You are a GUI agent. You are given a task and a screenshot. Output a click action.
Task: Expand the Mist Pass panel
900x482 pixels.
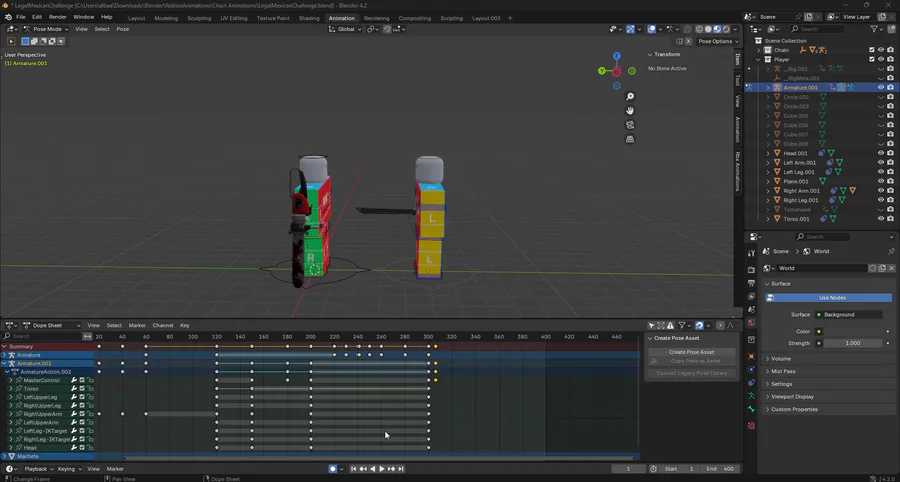coord(782,371)
